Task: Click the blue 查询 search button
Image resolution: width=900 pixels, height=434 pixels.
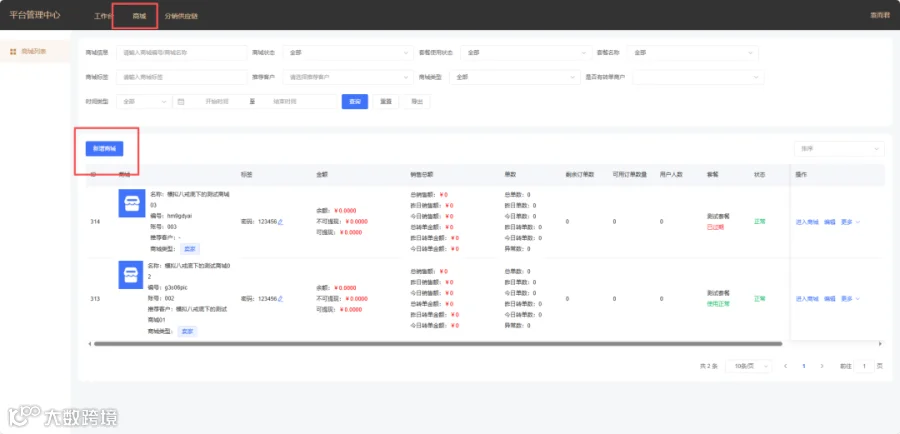Action: (355, 102)
